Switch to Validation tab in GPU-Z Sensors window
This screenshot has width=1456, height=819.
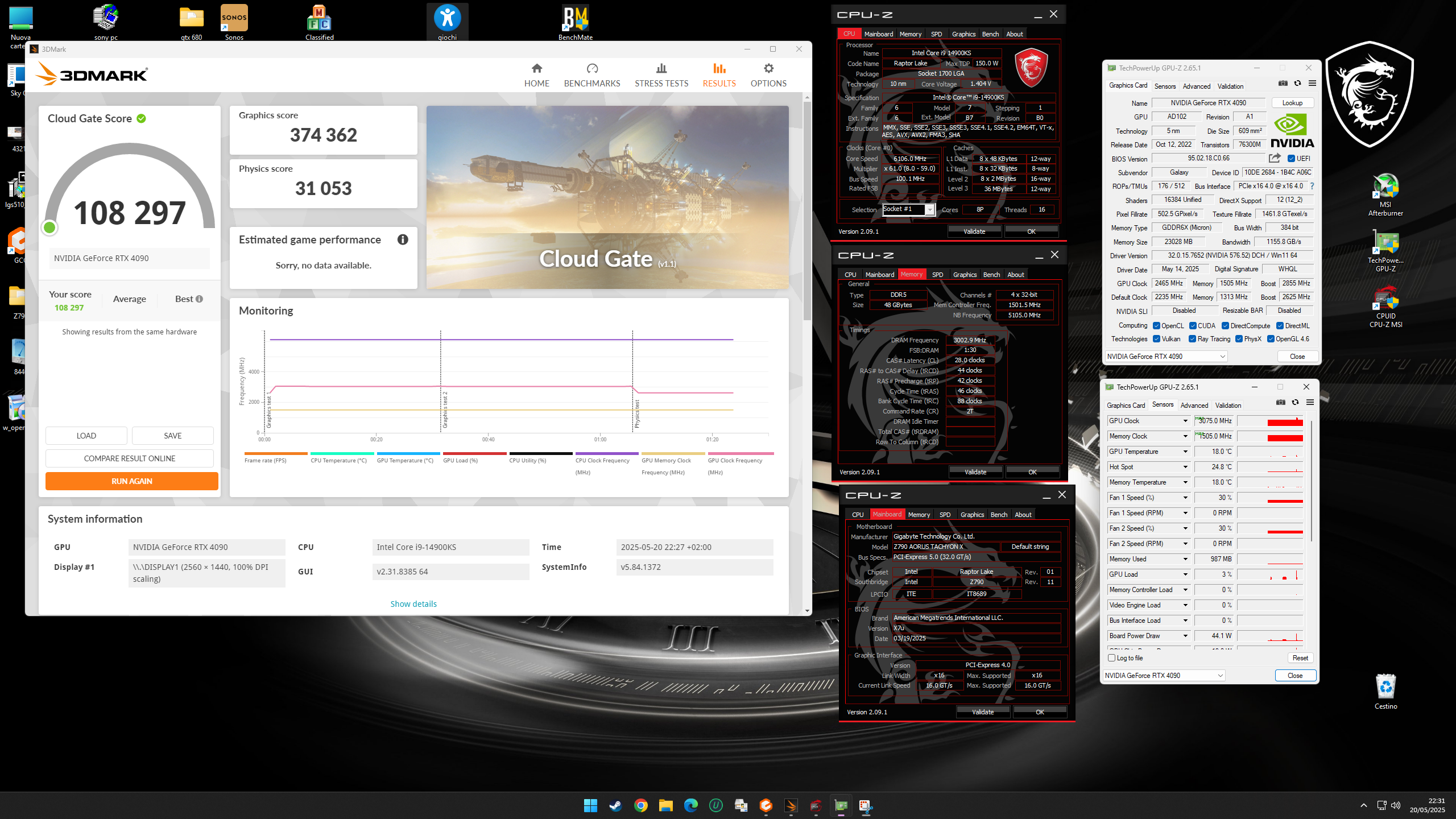tap(1228, 406)
